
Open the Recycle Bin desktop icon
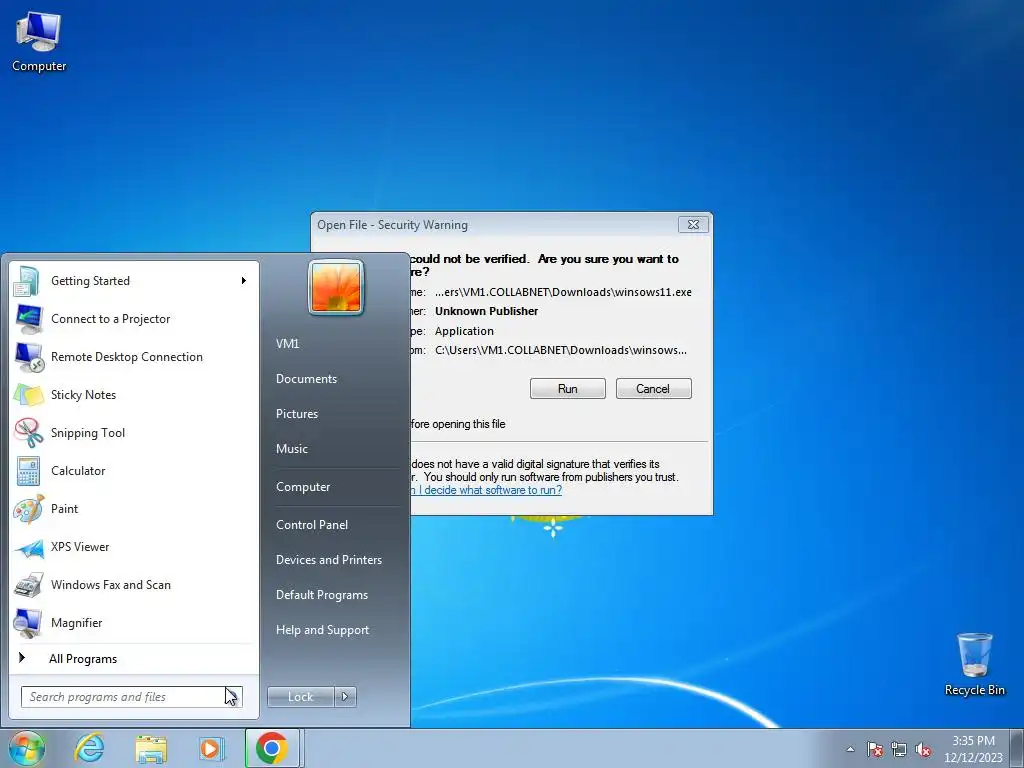[x=974, y=664]
